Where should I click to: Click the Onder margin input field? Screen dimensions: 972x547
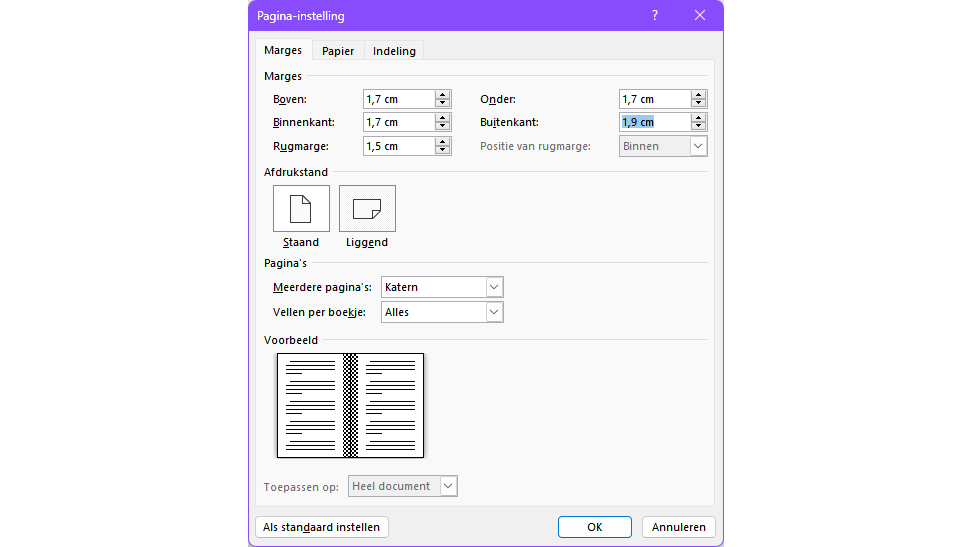[x=655, y=99]
